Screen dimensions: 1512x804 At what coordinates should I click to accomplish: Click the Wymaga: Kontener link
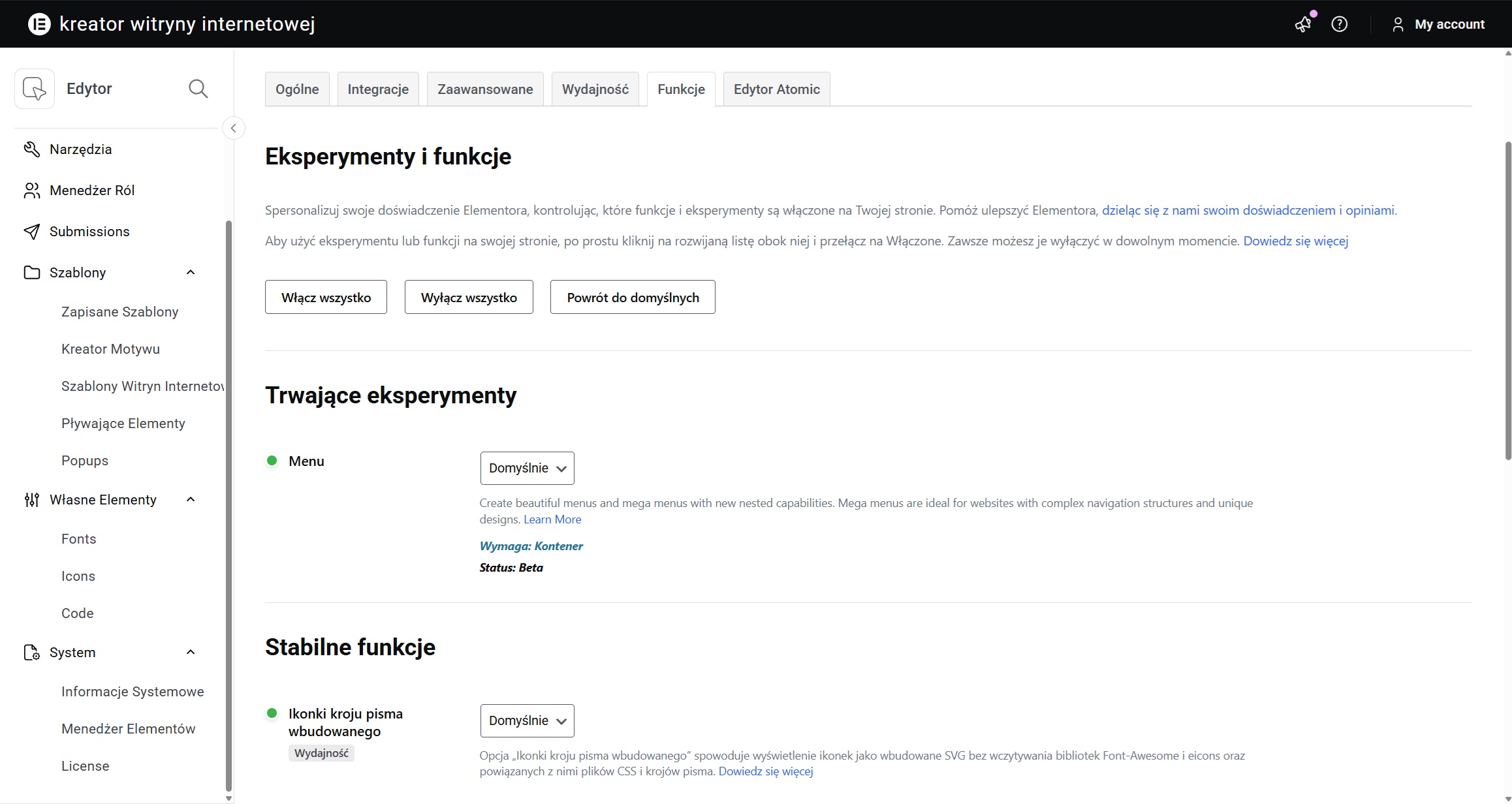pos(531,546)
